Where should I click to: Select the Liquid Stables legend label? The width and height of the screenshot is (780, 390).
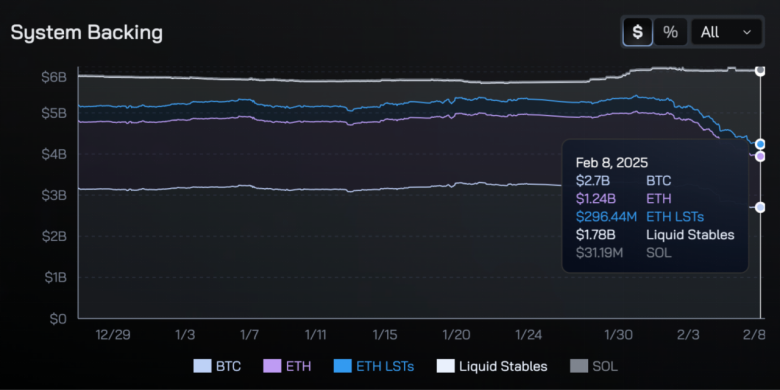click(503, 367)
